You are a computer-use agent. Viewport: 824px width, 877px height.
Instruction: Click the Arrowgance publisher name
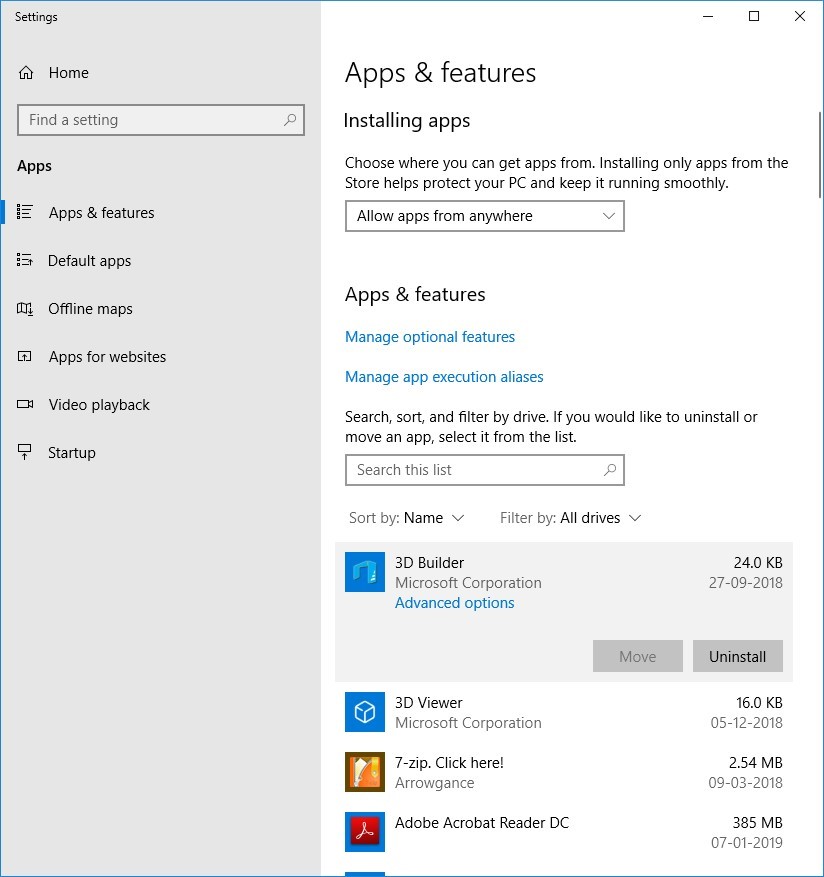point(435,783)
